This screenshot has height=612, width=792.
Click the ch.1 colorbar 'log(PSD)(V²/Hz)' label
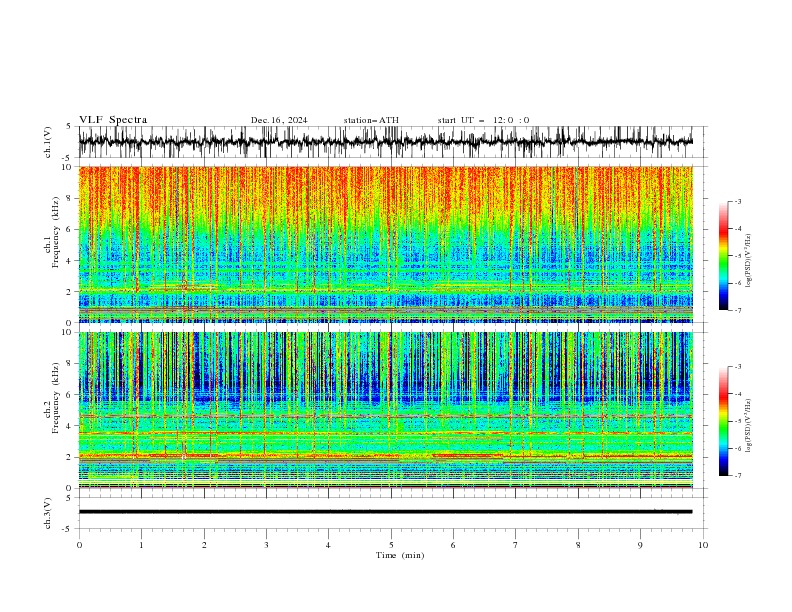click(749, 261)
